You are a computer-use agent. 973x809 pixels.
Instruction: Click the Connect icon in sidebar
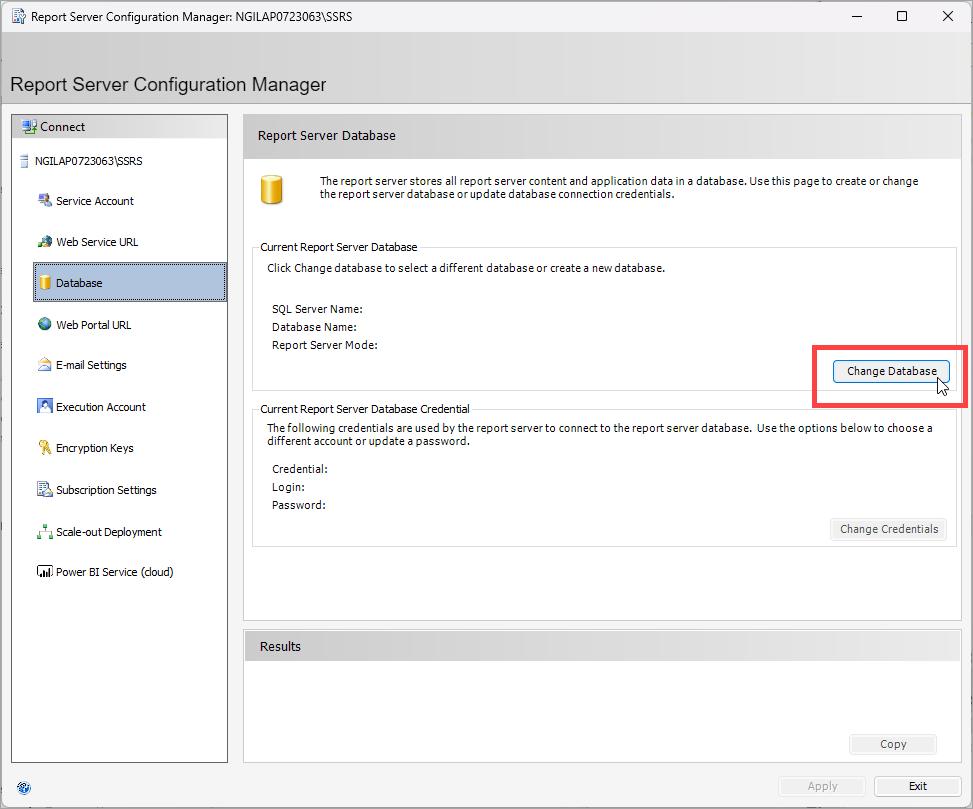coord(29,127)
